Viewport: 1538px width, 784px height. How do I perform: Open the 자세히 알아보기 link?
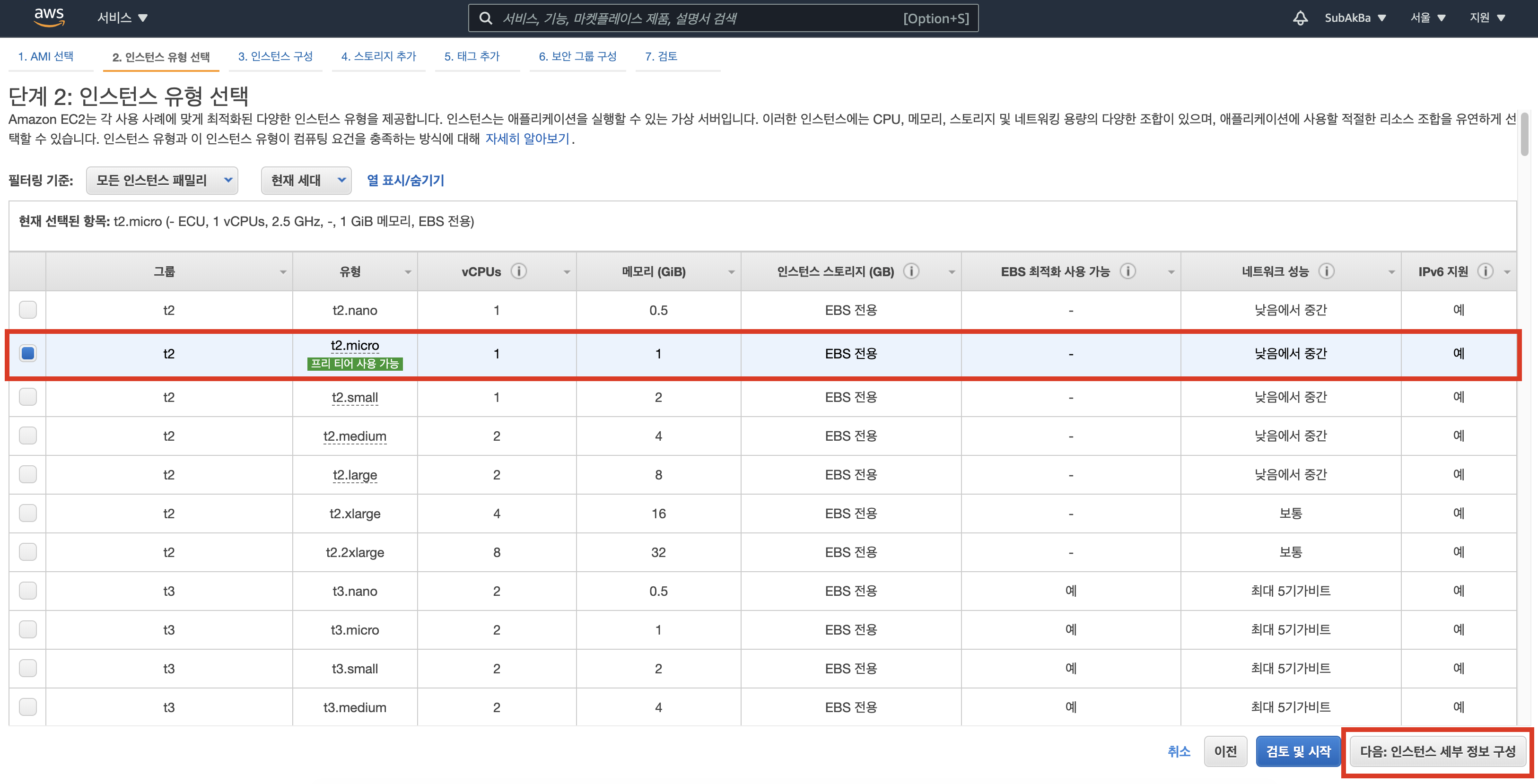(526, 139)
